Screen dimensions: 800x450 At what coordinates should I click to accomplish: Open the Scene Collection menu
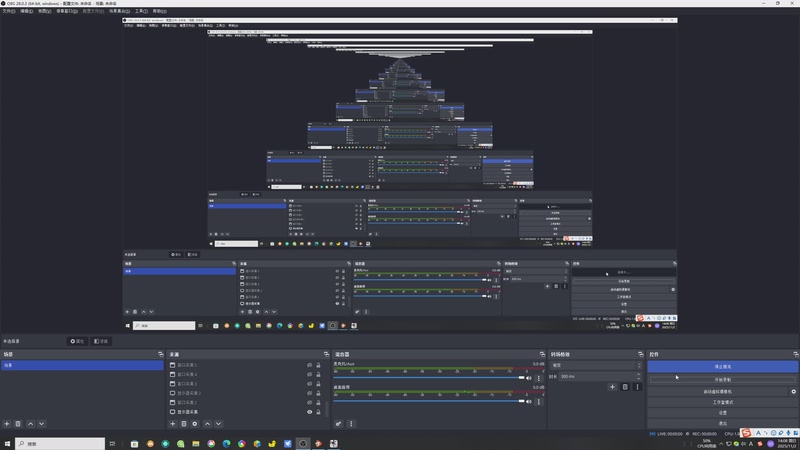(x=119, y=11)
